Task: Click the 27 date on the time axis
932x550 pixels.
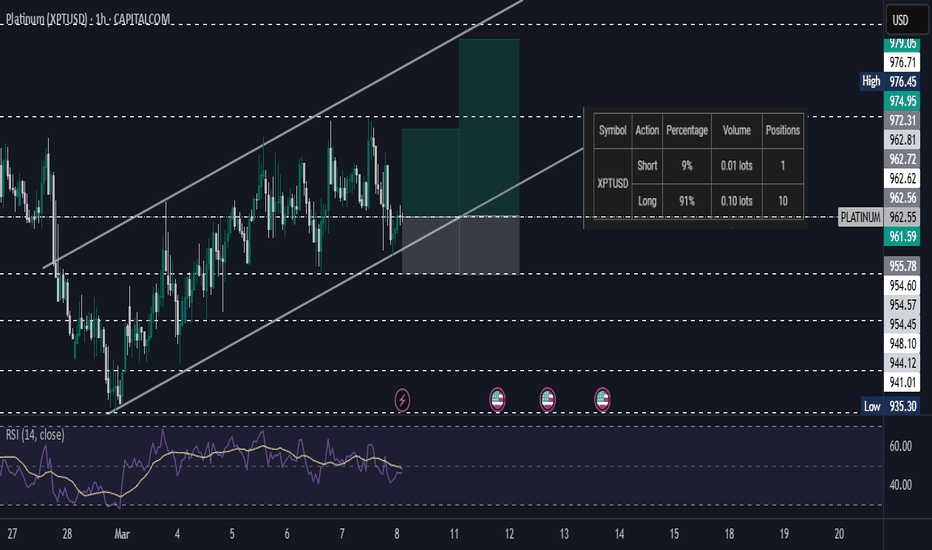Action: click(x=12, y=534)
